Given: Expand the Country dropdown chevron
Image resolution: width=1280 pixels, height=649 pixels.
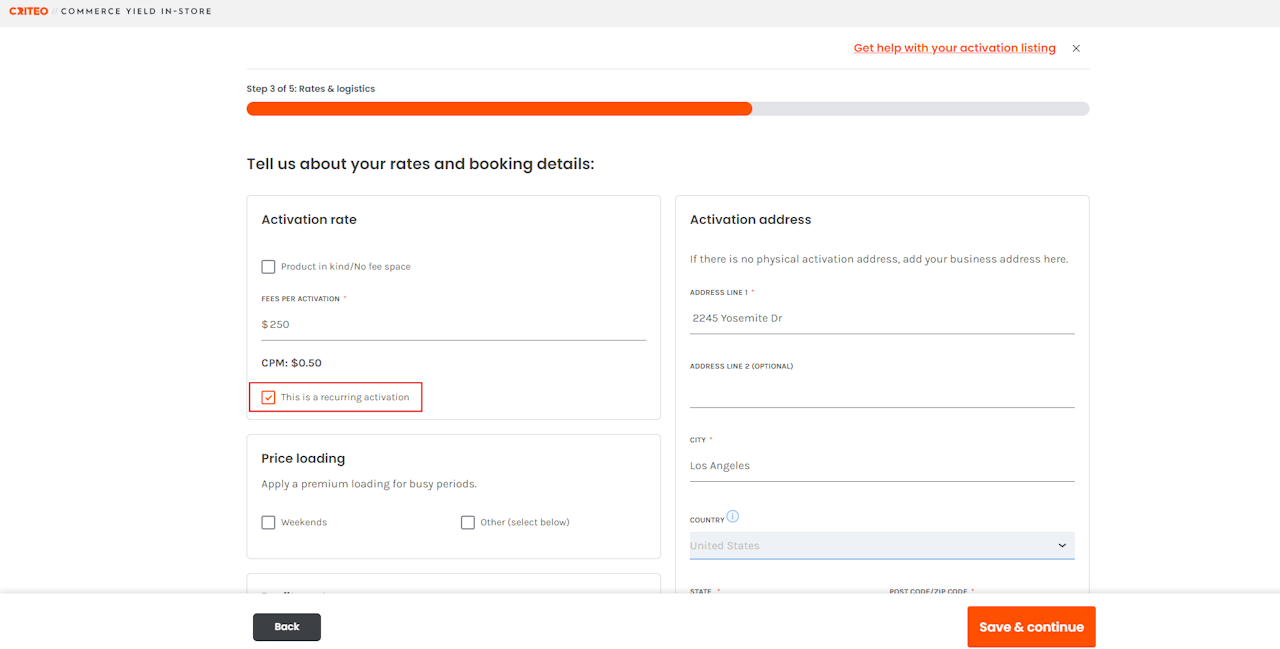Looking at the screenshot, I should pyautogui.click(x=1062, y=546).
